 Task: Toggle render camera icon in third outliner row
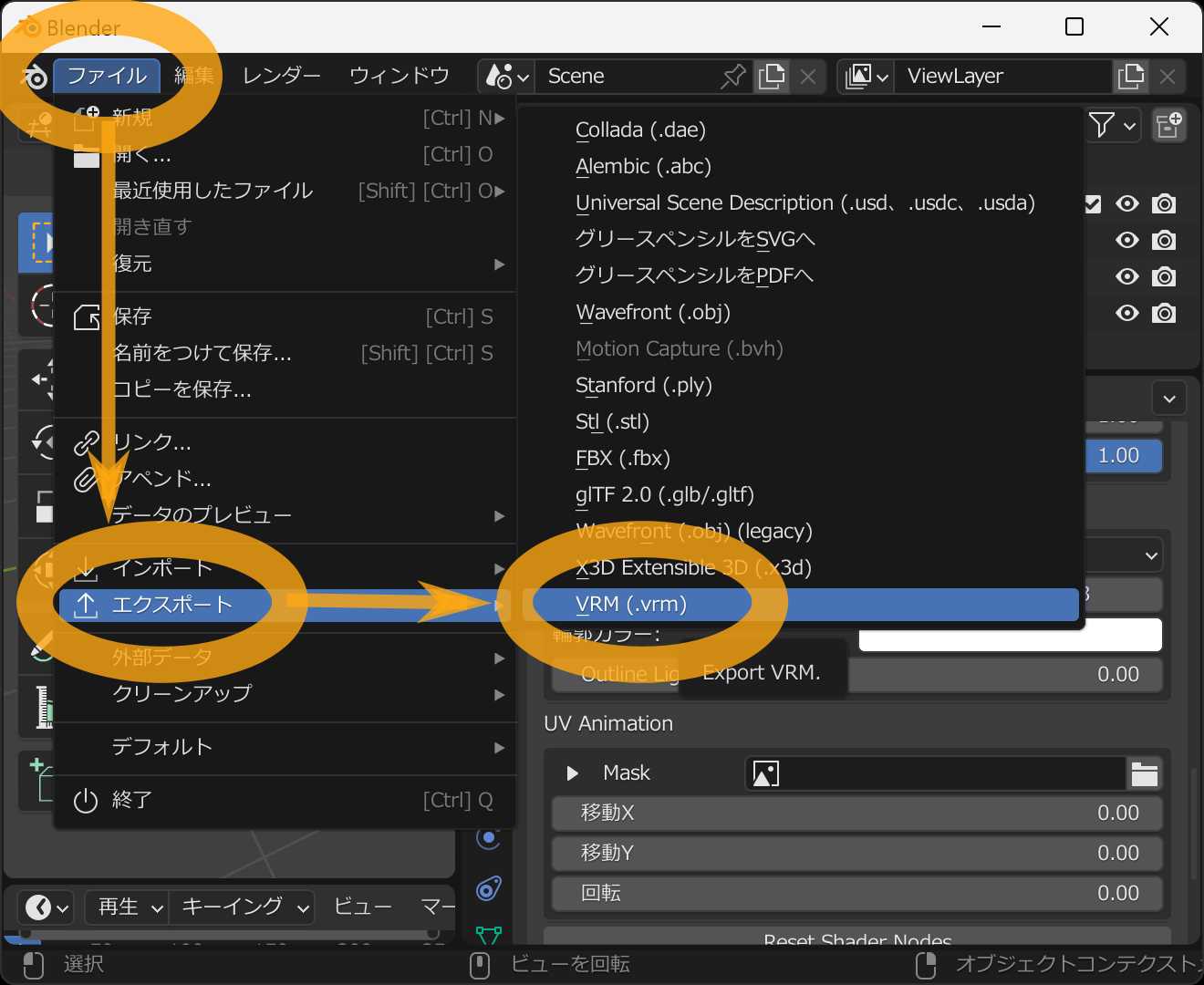[x=1164, y=276]
